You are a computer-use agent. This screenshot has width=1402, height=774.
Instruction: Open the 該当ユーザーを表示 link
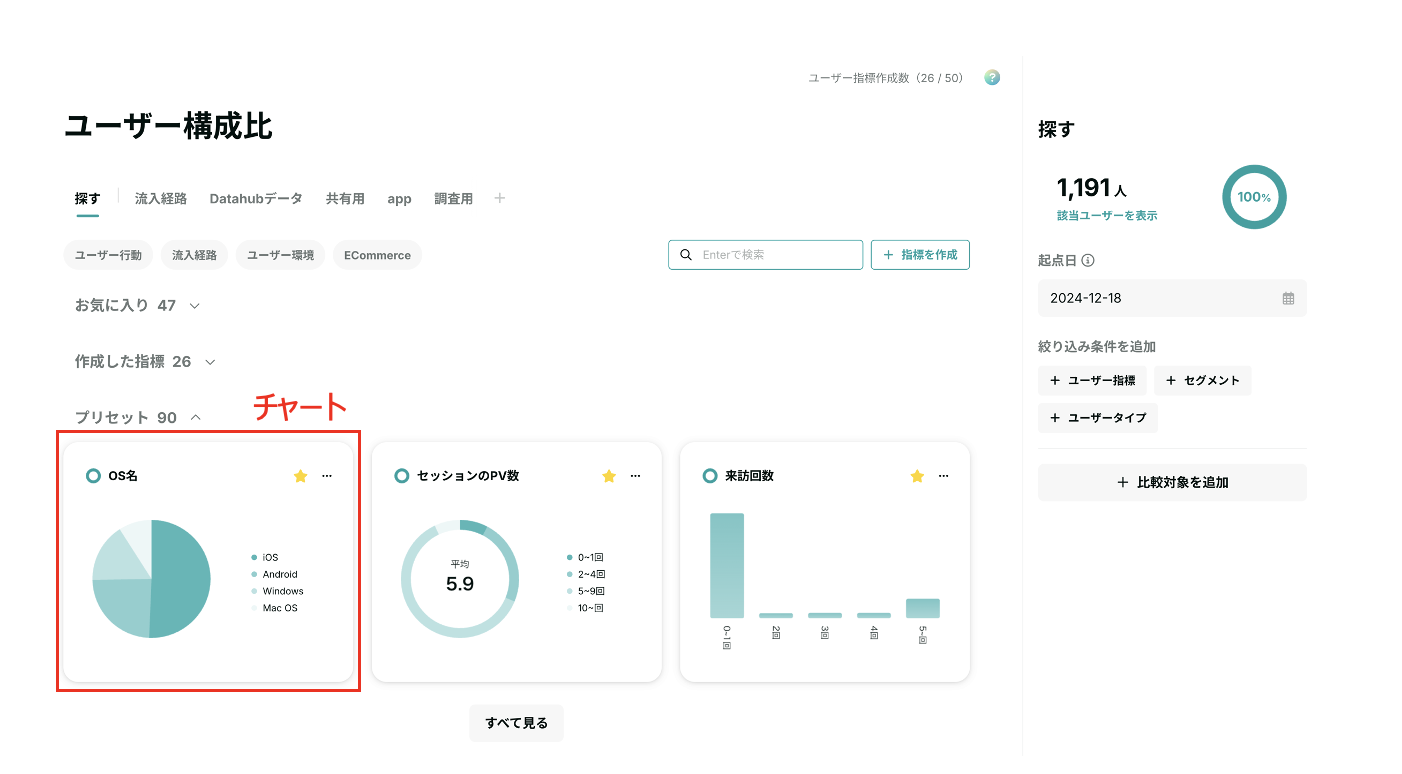pos(1107,215)
